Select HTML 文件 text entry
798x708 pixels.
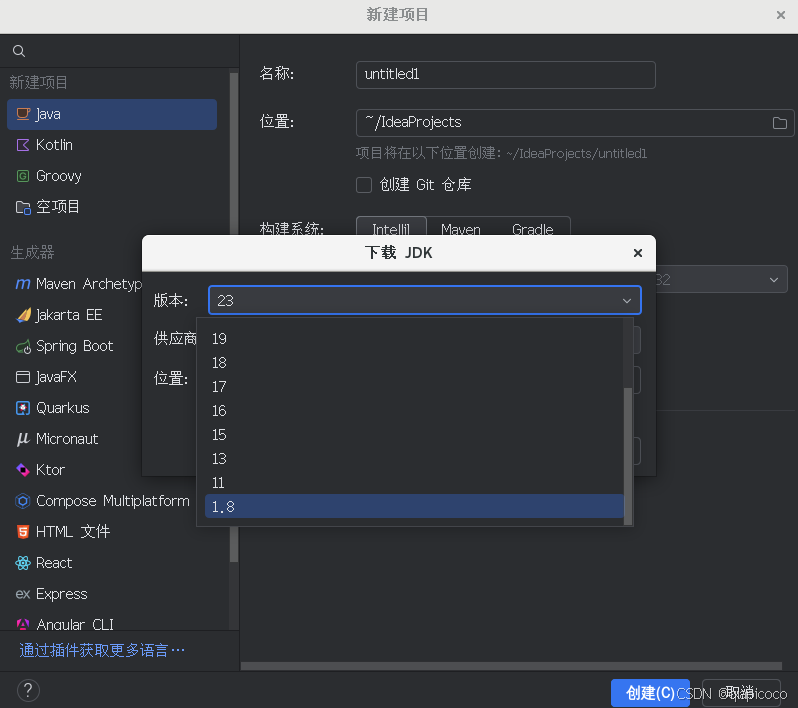coord(73,532)
